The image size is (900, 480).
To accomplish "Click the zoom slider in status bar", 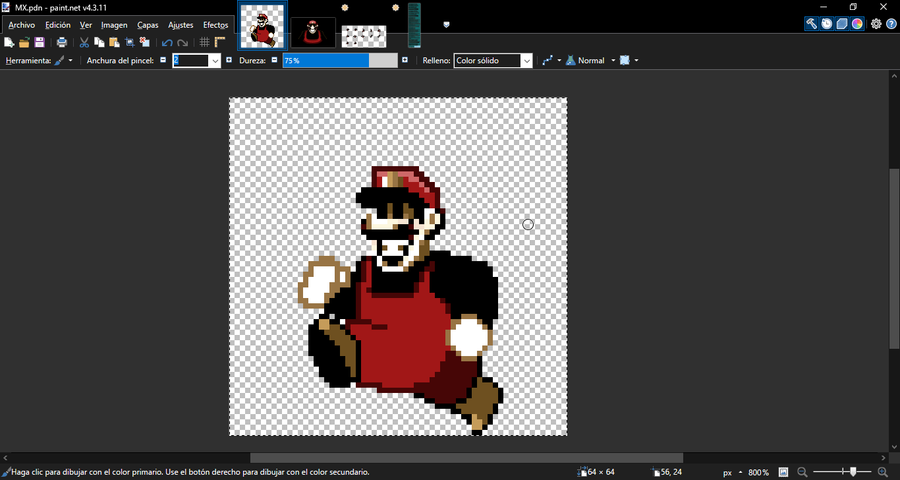I will coord(843,472).
